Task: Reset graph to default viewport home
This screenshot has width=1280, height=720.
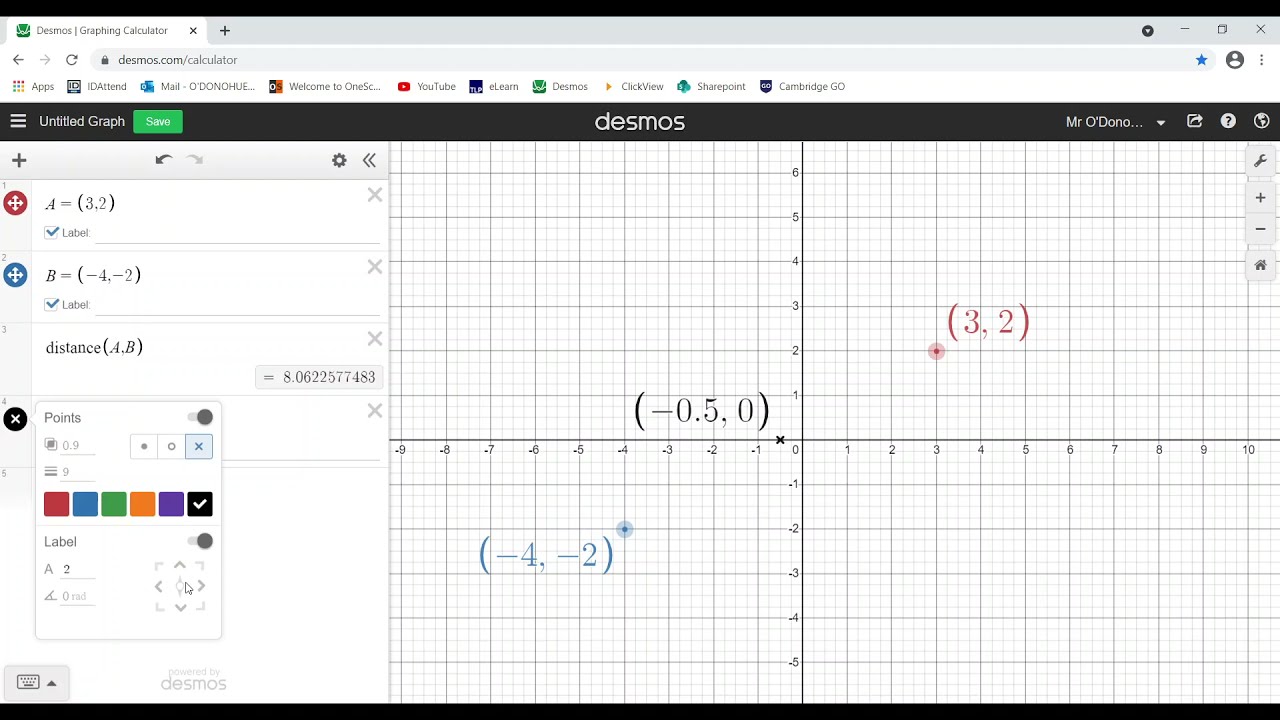Action: [1260, 265]
